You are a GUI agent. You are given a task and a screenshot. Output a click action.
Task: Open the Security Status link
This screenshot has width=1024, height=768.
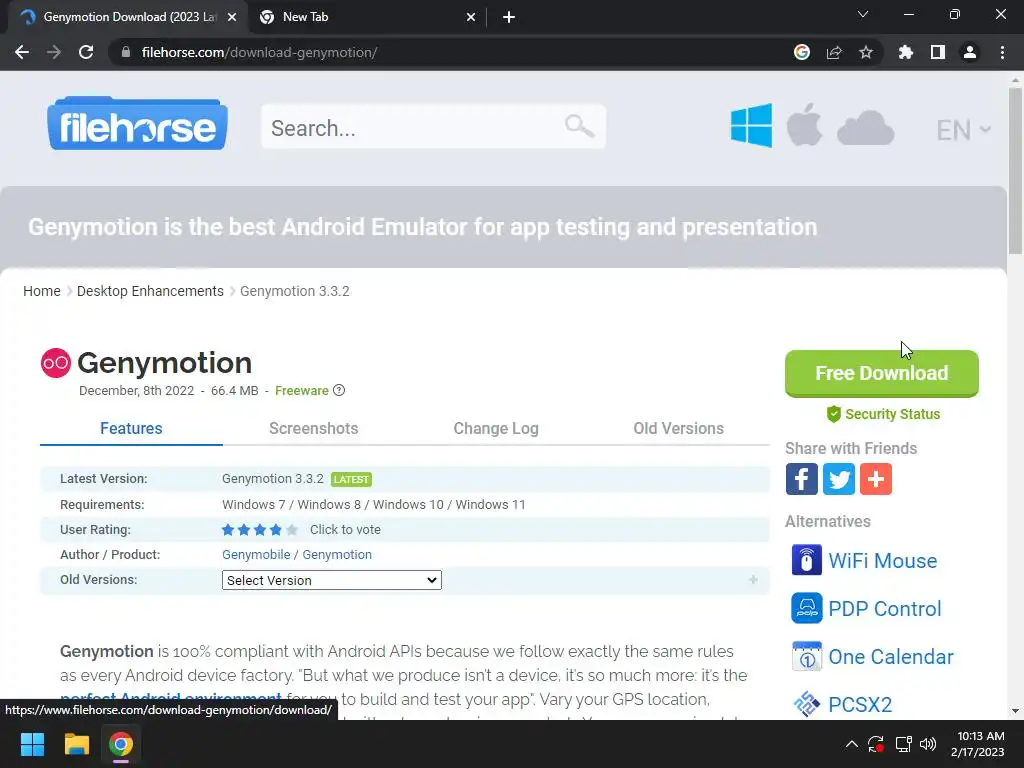[892, 414]
